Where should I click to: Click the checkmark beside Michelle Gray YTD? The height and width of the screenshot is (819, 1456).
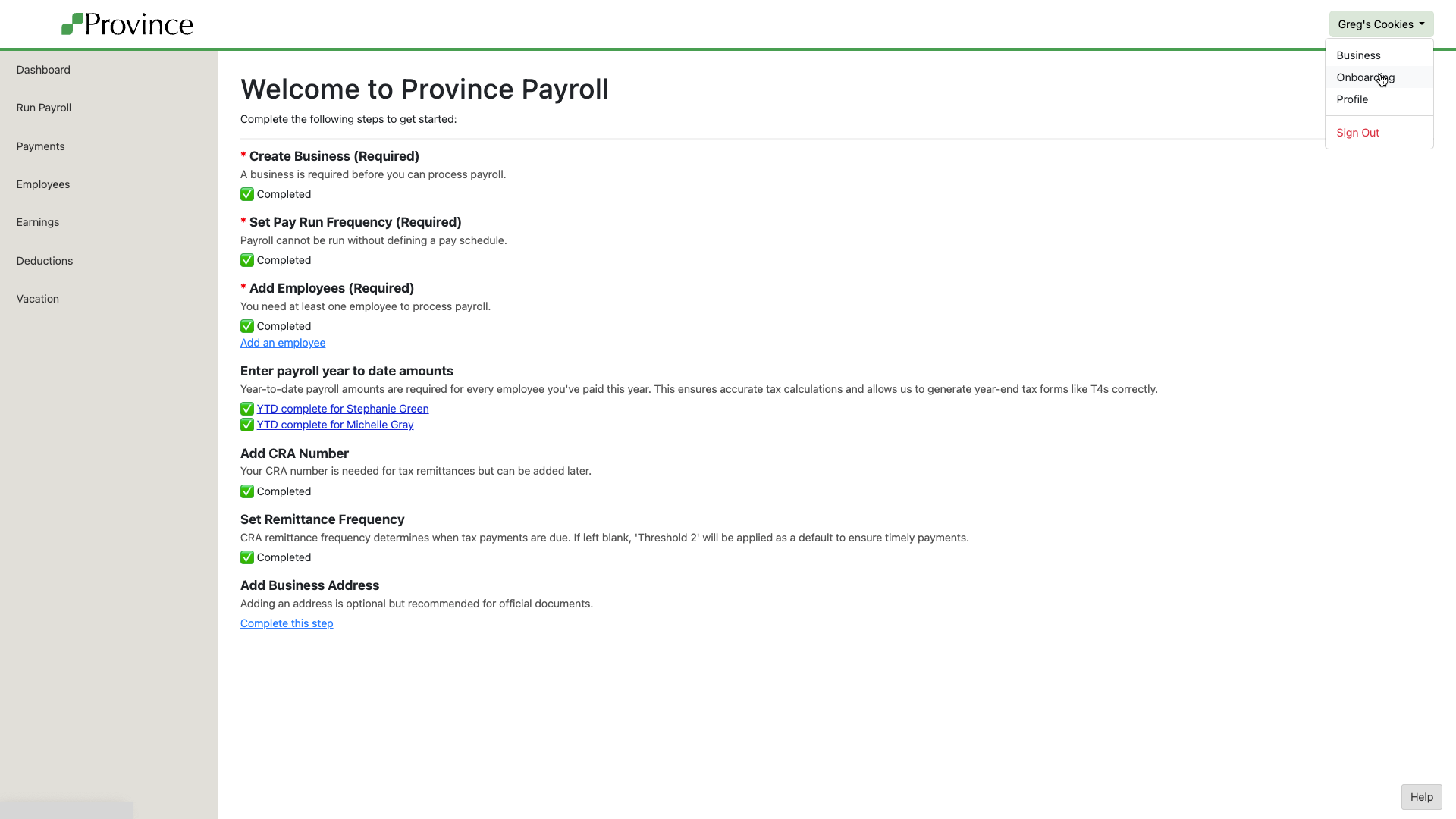tap(247, 425)
